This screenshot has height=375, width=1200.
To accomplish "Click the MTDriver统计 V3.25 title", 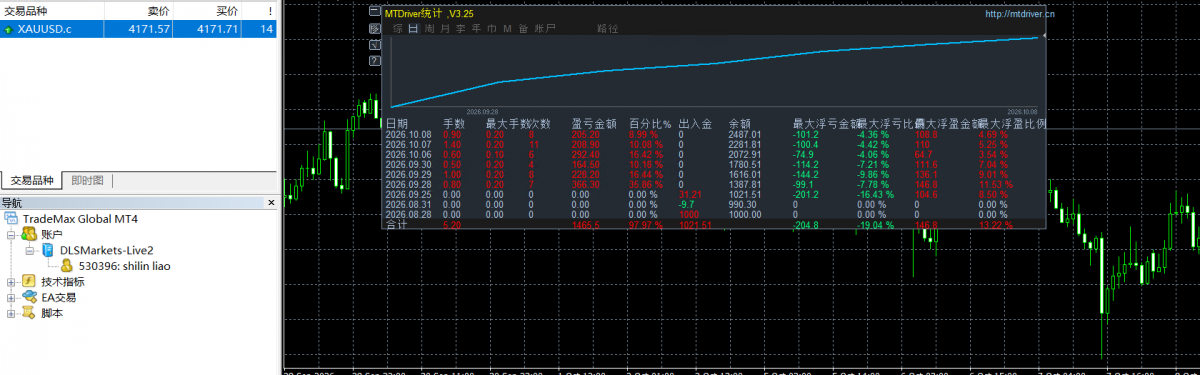I will point(430,14).
